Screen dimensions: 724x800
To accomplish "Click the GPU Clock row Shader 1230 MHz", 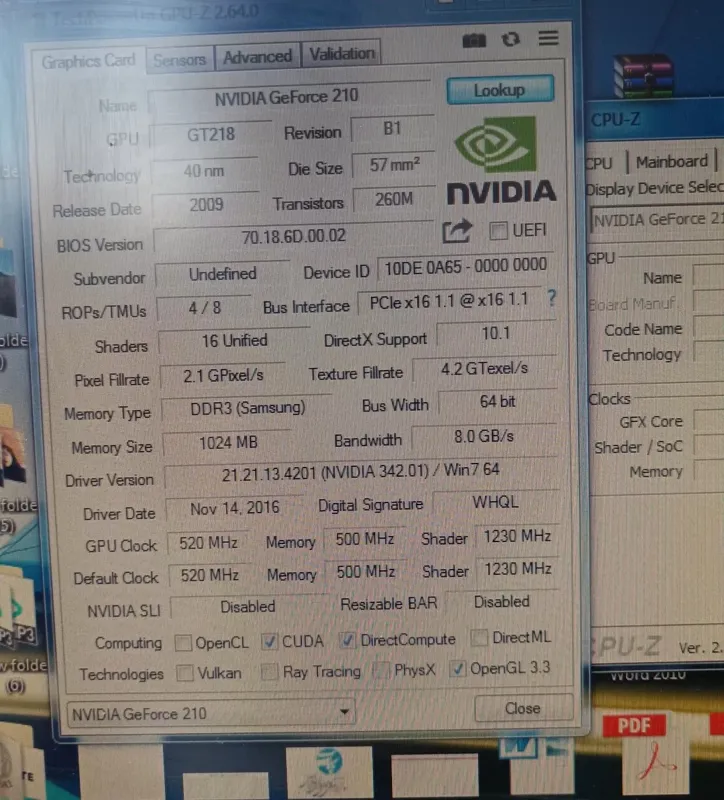I will click(517, 536).
